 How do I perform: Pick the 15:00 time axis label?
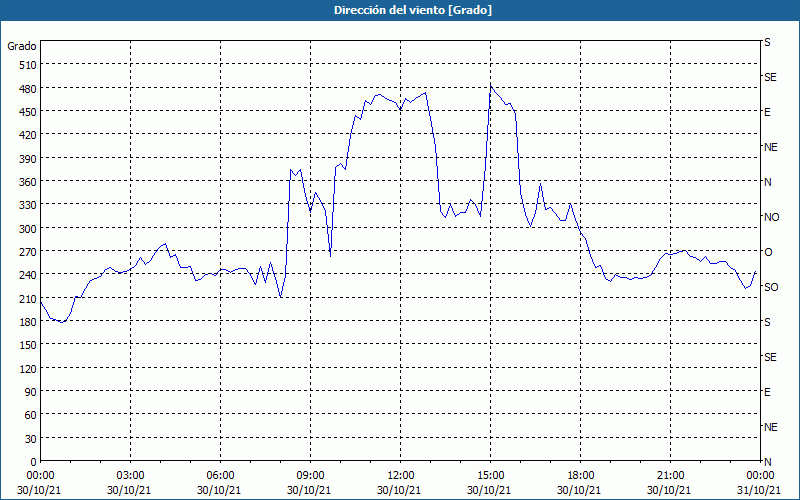[x=491, y=476]
